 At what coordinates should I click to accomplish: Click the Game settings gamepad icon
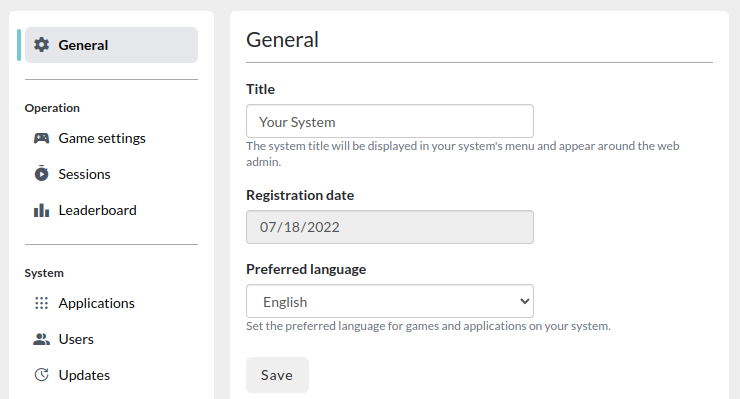pos(42,138)
